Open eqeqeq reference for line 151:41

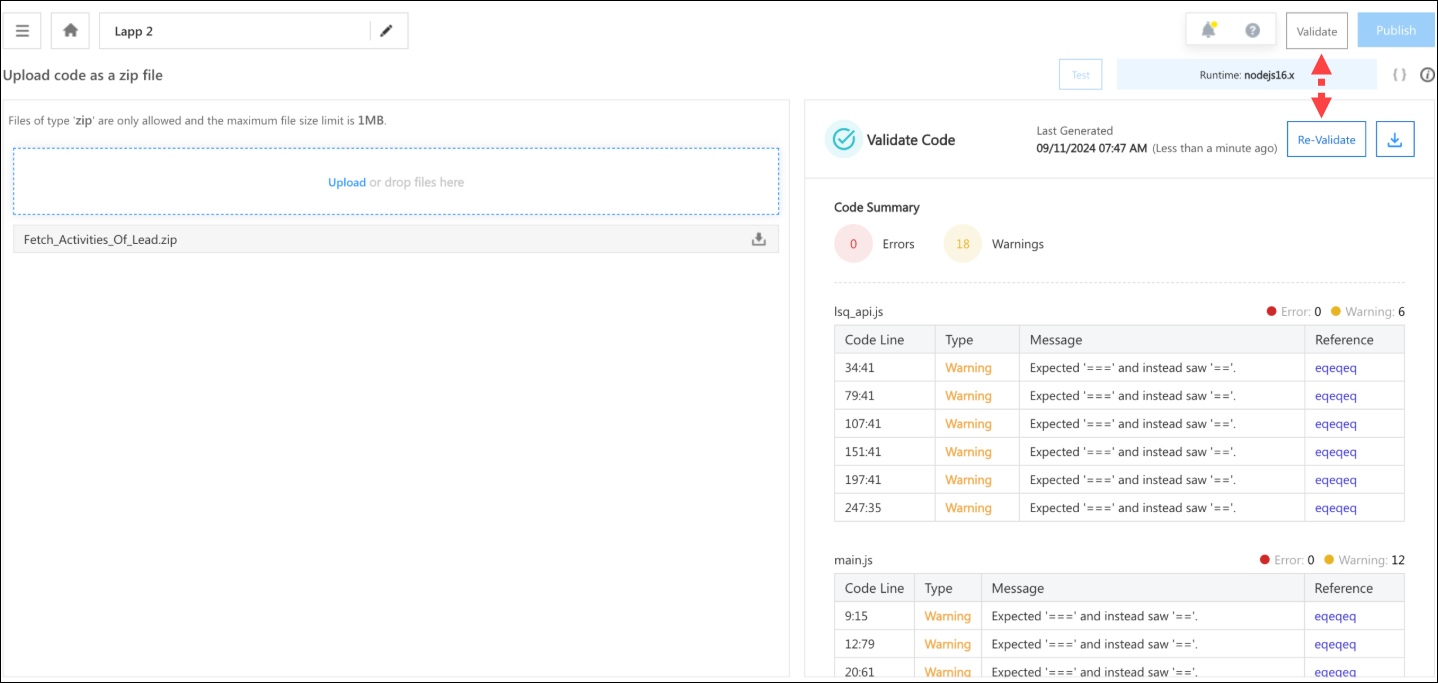1336,452
